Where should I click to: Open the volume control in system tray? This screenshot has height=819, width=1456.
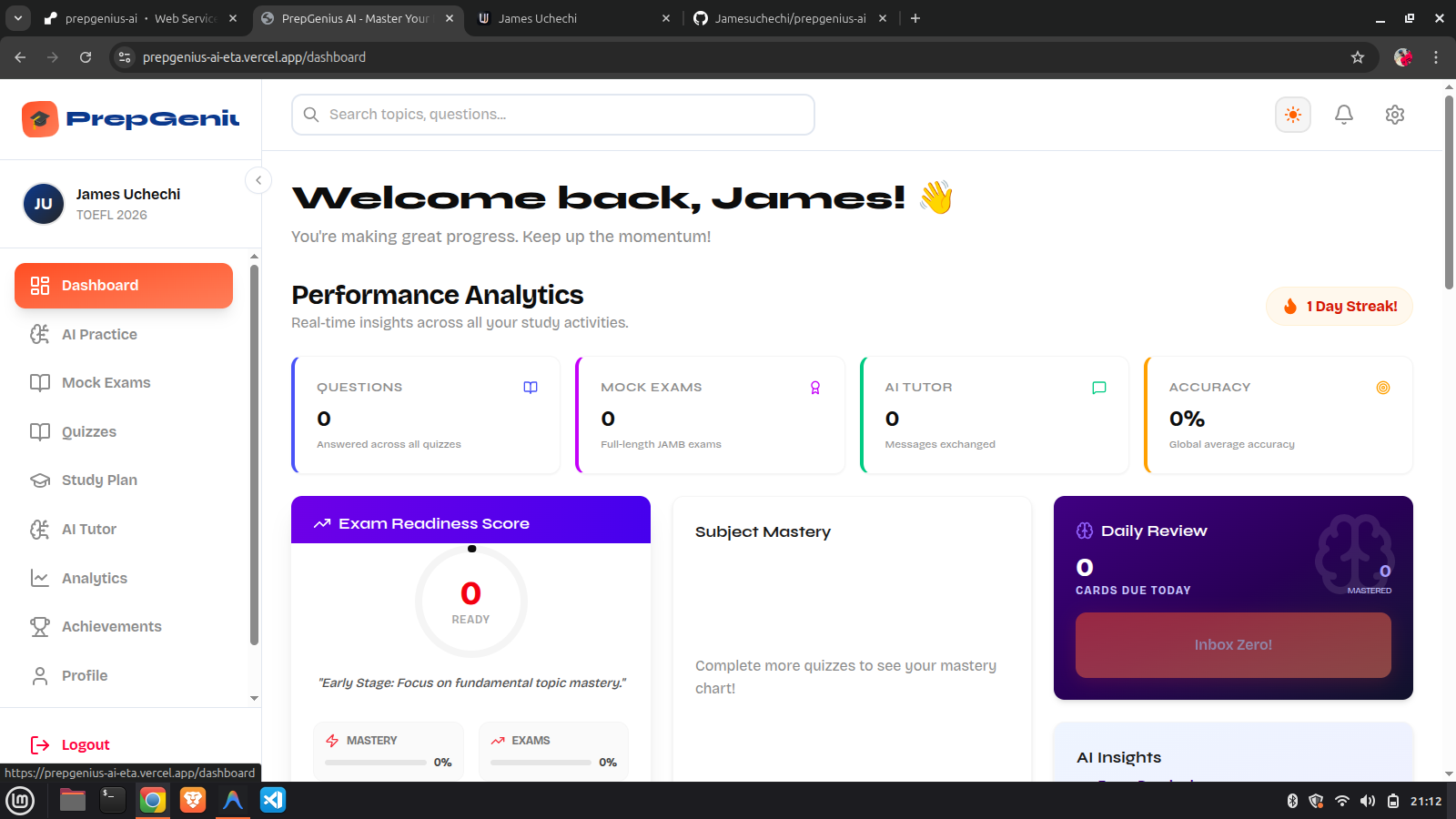click(1368, 801)
